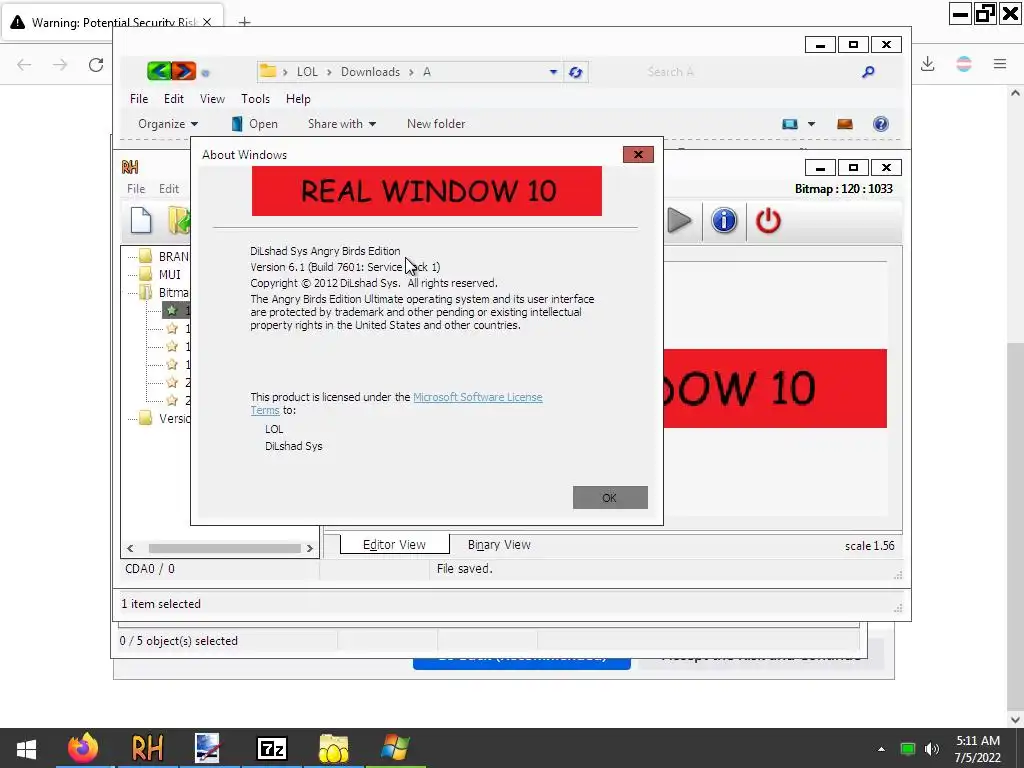Click the tree horizontal scrollbar right arrow
The width and height of the screenshot is (1024, 768).
(x=310, y=548)
